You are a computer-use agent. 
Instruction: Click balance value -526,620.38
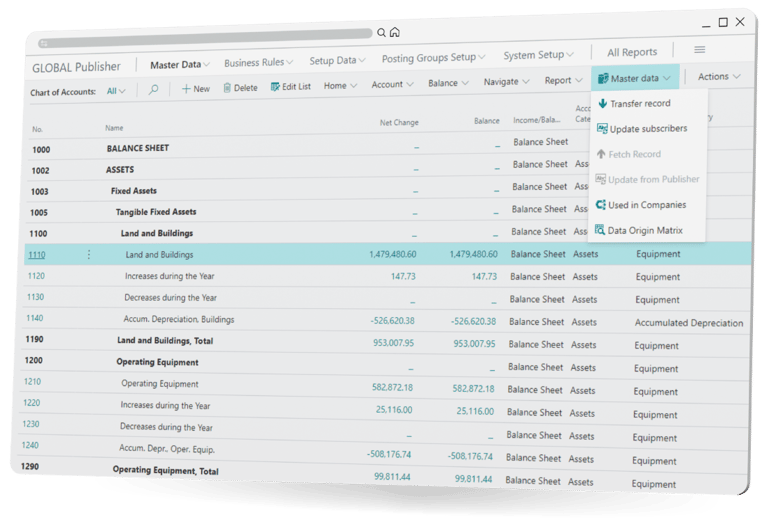coord(473,322)
